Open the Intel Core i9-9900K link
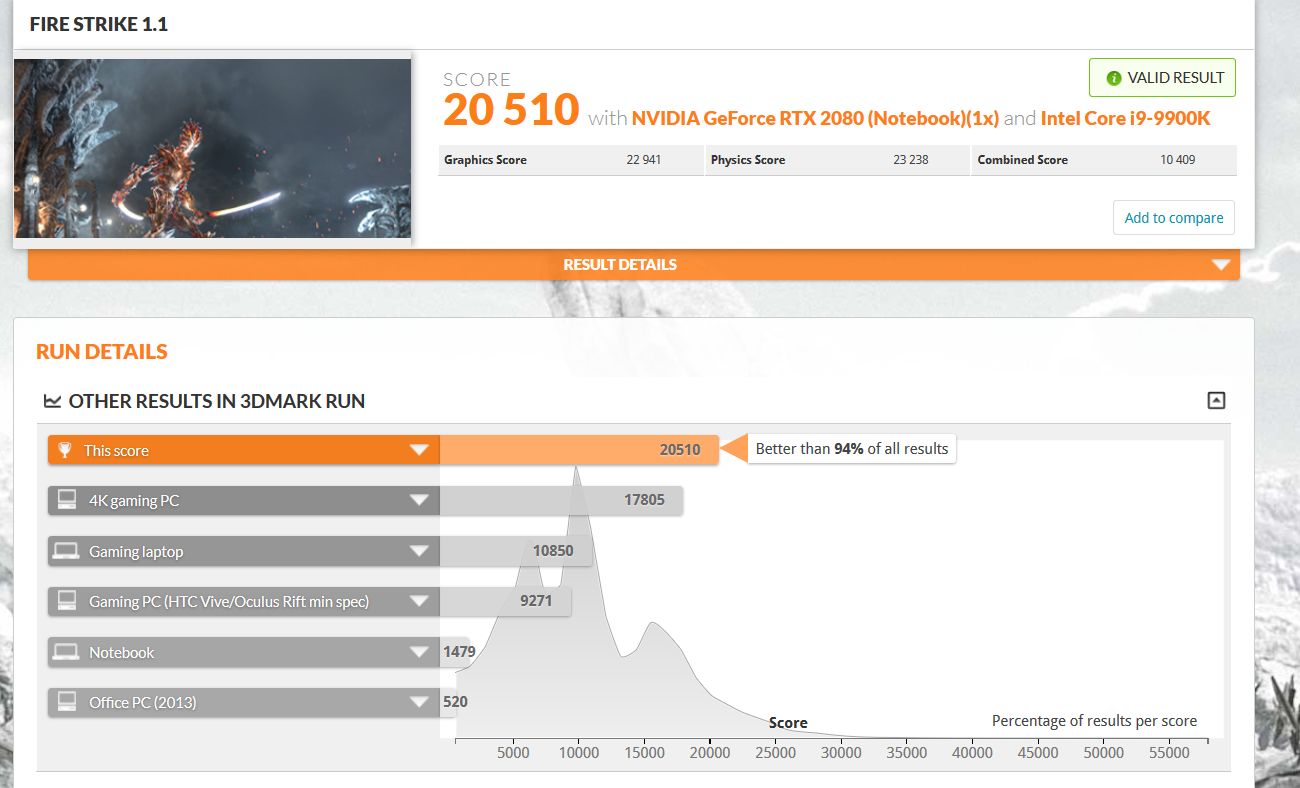Image resolution: width=1300 pixels, height=788 pixels. 1126,118
